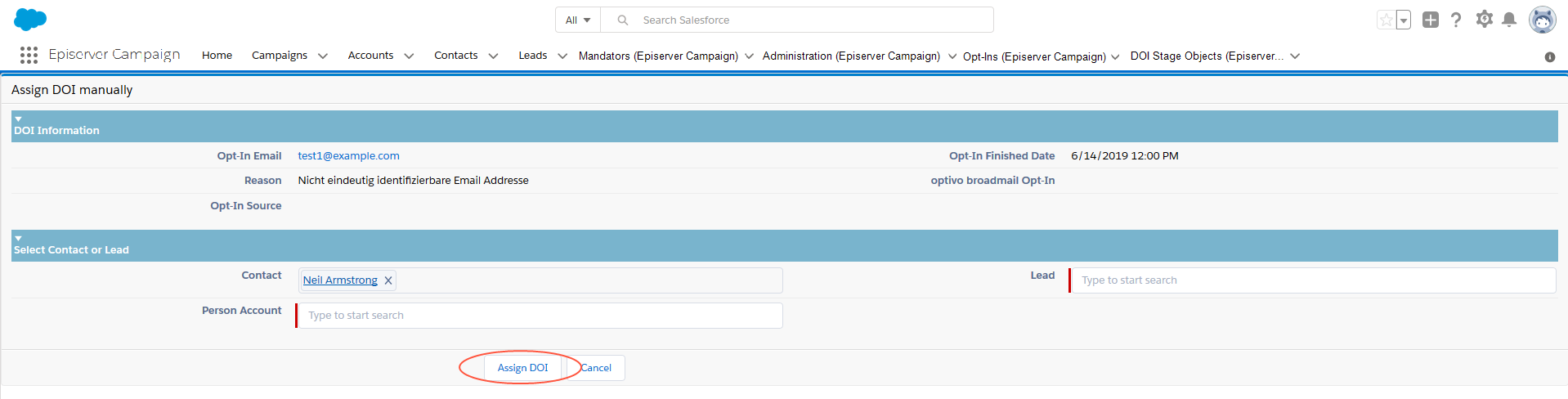Click the info icon at right edge

pos(1549,57)
